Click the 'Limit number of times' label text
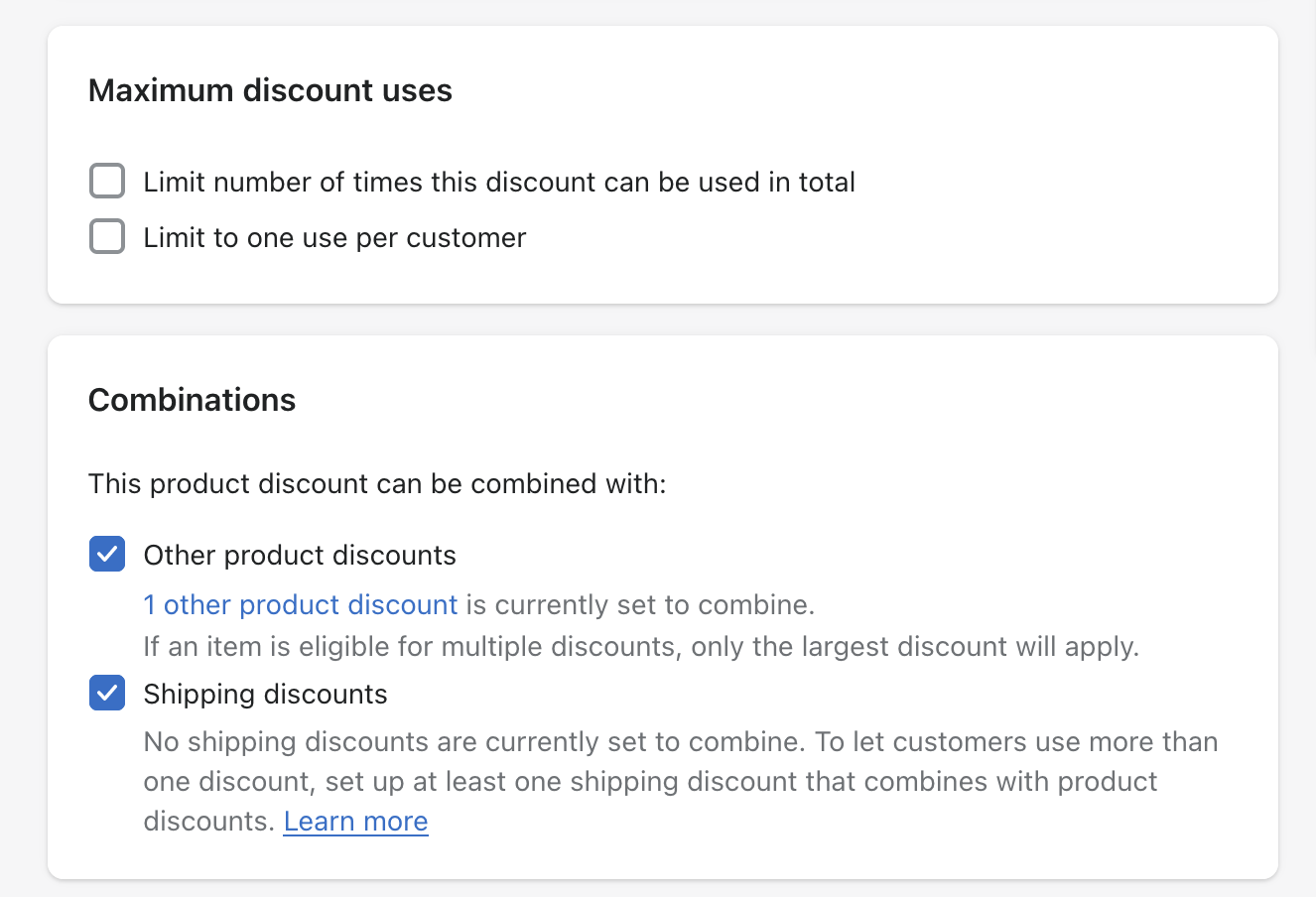This screenshot has height=897, width=1316. (x=498, y=183)
